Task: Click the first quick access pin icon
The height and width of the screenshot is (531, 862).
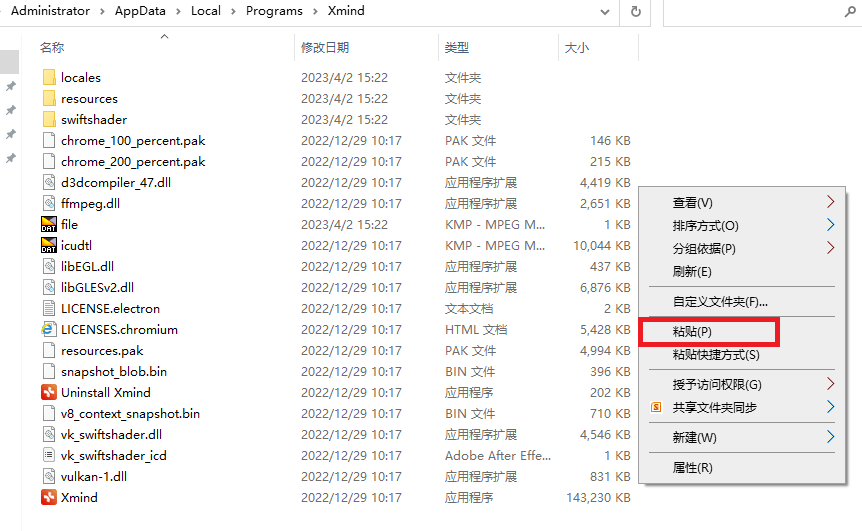Action: [x=10, y=86]
